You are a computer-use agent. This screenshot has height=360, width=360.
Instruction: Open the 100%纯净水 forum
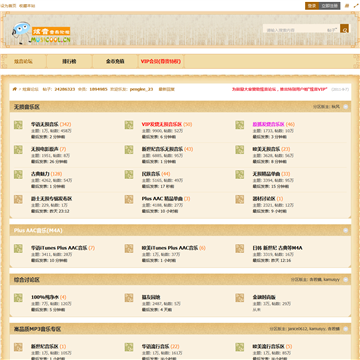click(x=45, y=297)
